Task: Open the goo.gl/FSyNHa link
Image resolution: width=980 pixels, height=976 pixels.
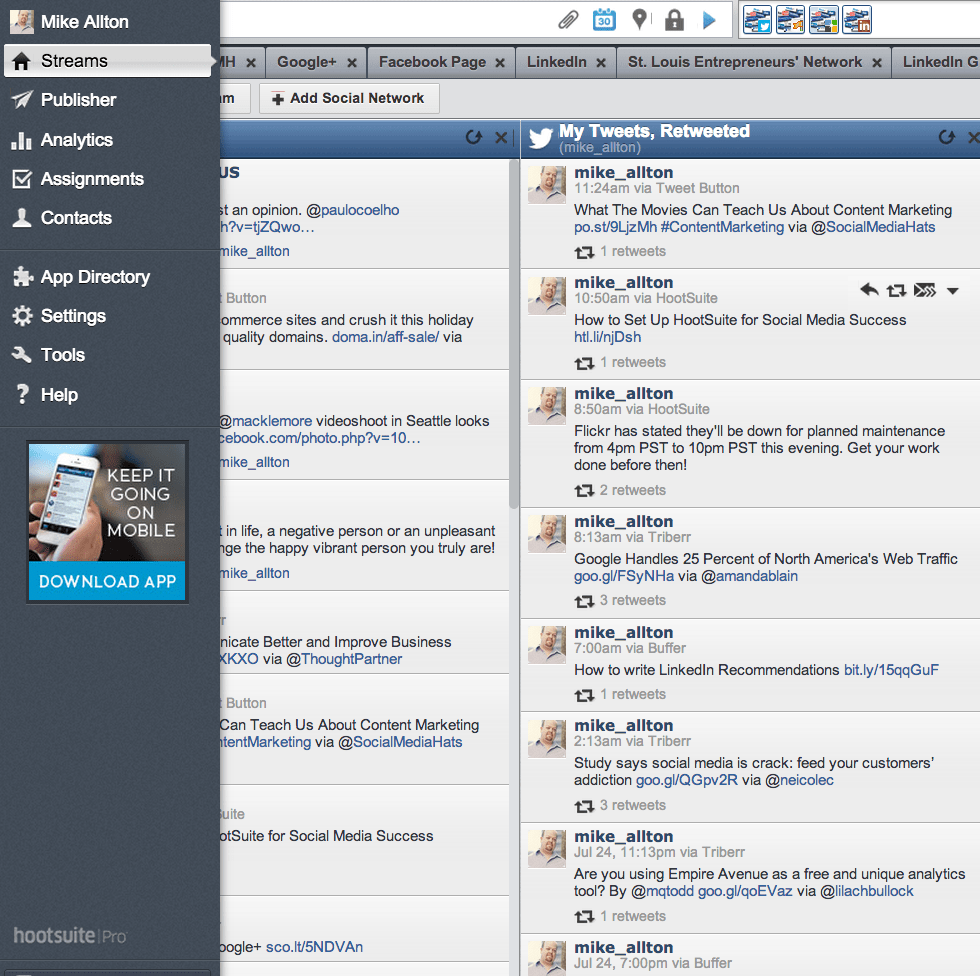Action: (624, 576)
